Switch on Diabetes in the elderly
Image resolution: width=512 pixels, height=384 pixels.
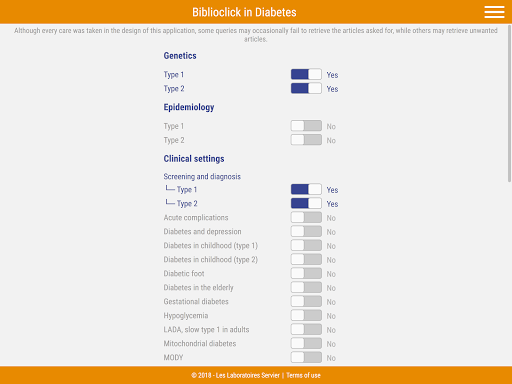click(306, 287)
